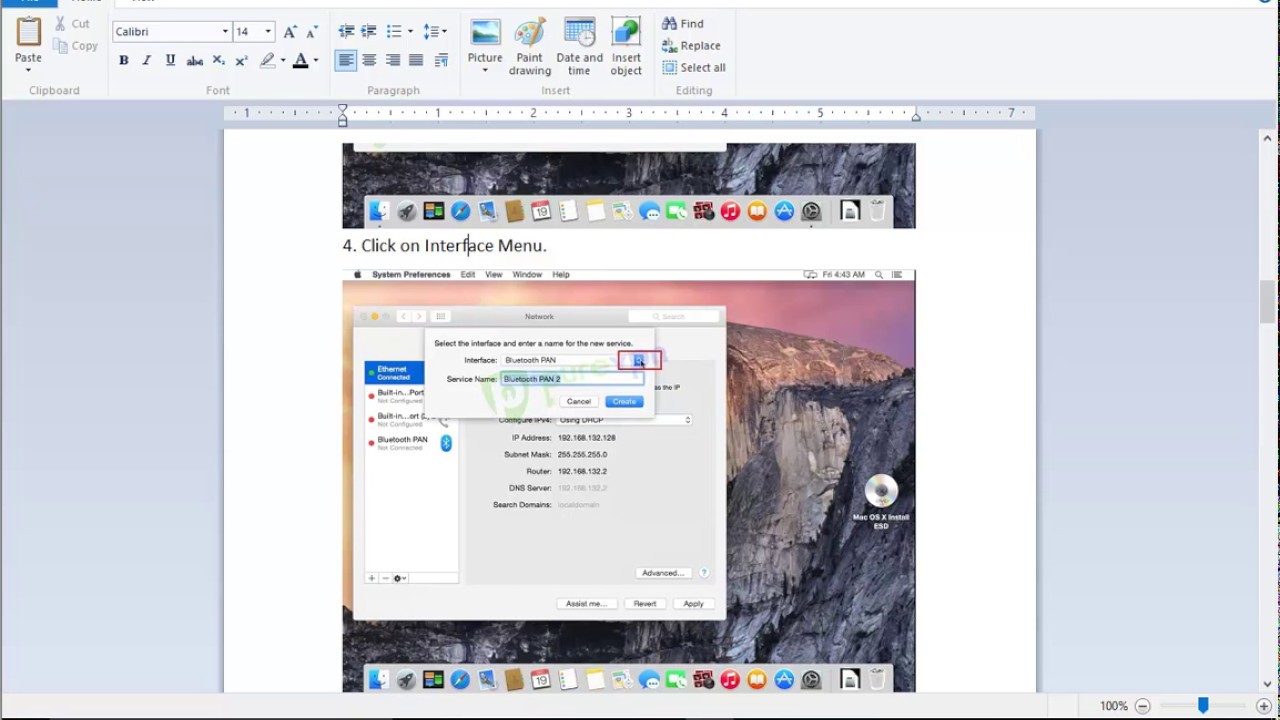Click the line spacing icon
The image size is (1280, 720).
coord(431,32)
